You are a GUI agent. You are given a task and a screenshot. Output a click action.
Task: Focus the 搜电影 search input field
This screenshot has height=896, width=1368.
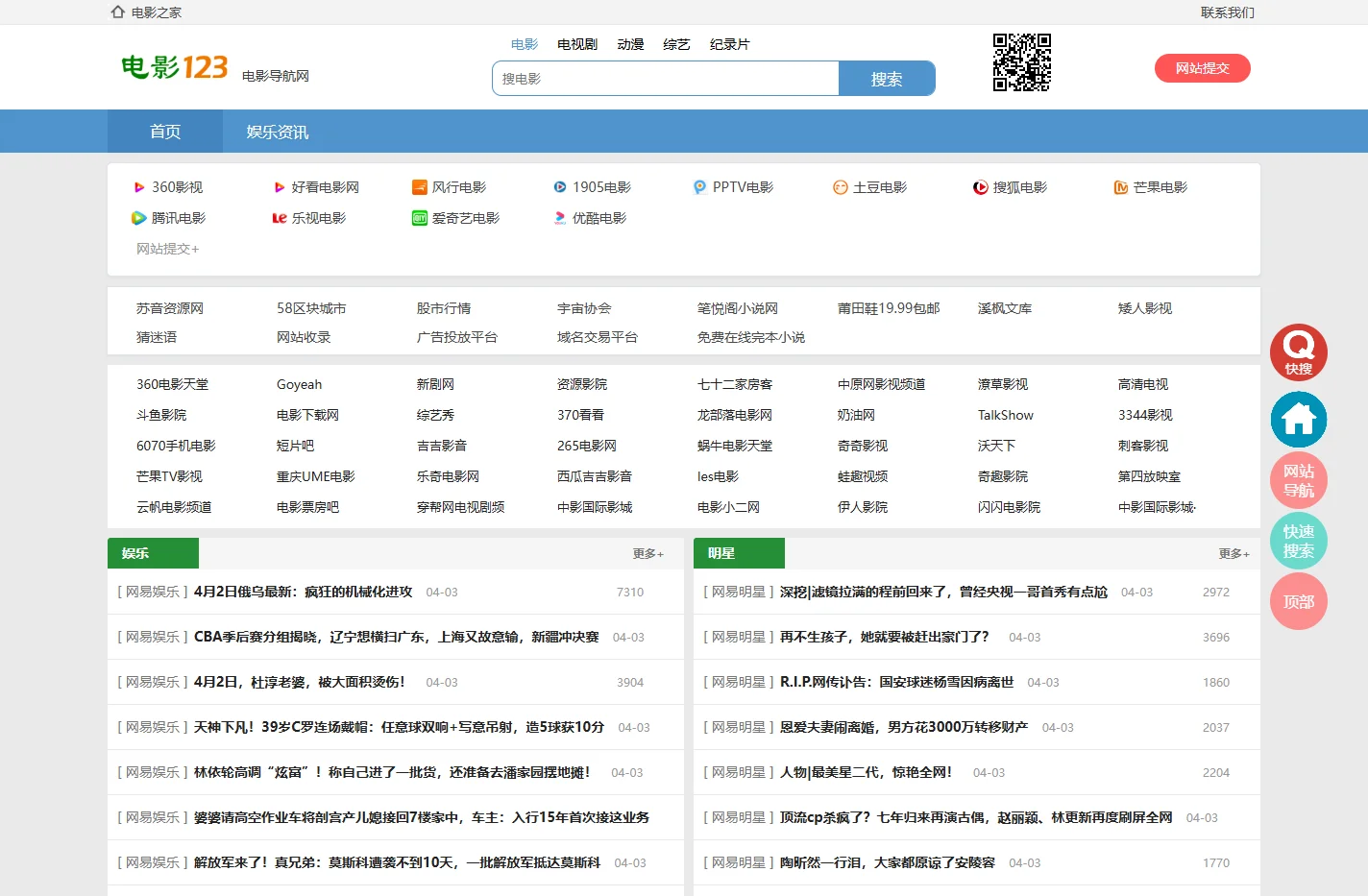(666, 79)
